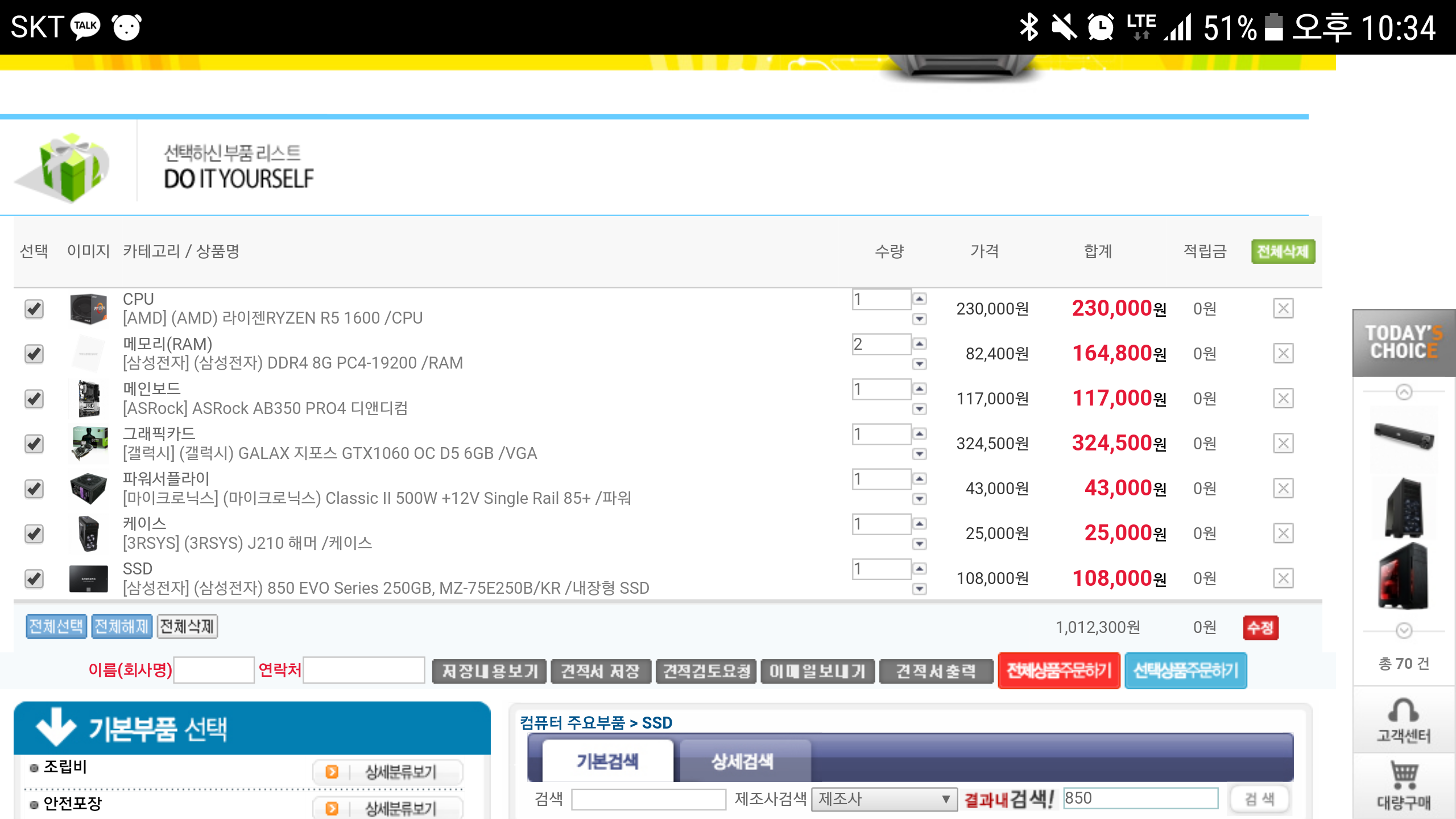Viewport: 1456px width, 819px height.
Task: Click the RAM quantity field showing 2
Action: point(882,344)
